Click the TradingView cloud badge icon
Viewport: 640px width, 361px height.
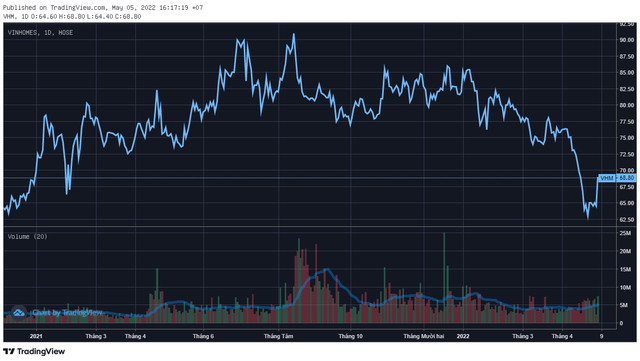coord(18,313)
